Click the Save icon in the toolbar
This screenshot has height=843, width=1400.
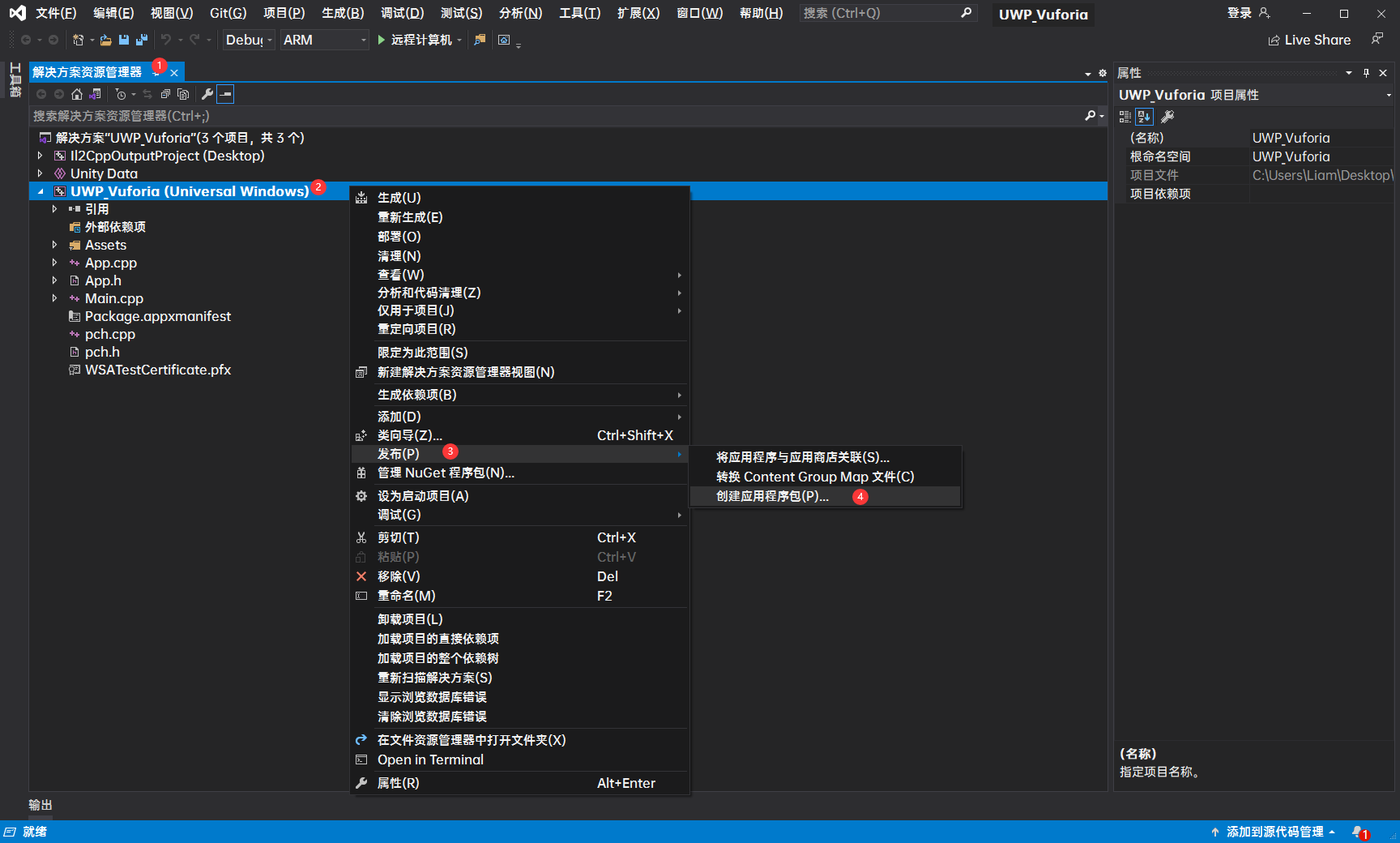[x=124, y=40]
